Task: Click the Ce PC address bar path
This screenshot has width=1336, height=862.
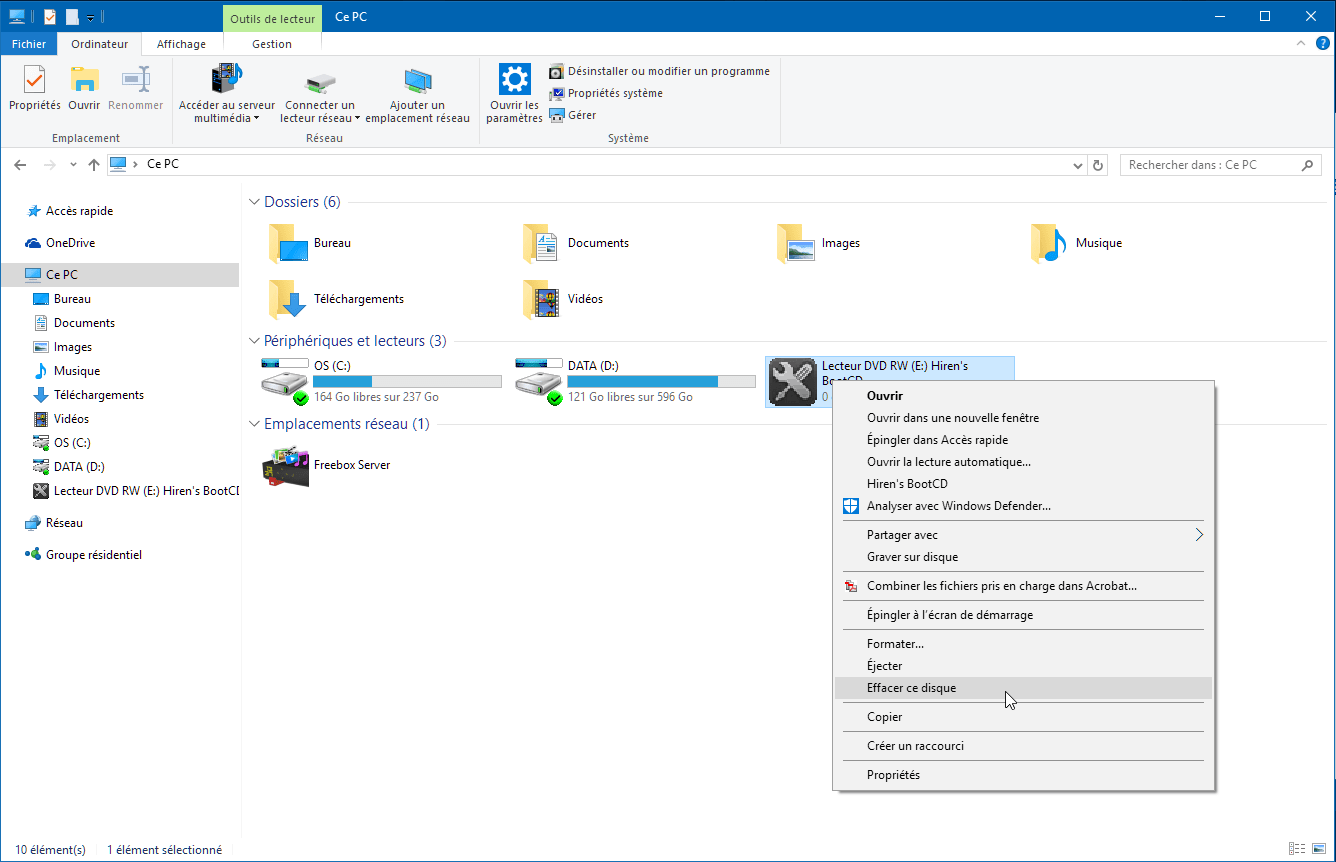Action: coord(163,165)
